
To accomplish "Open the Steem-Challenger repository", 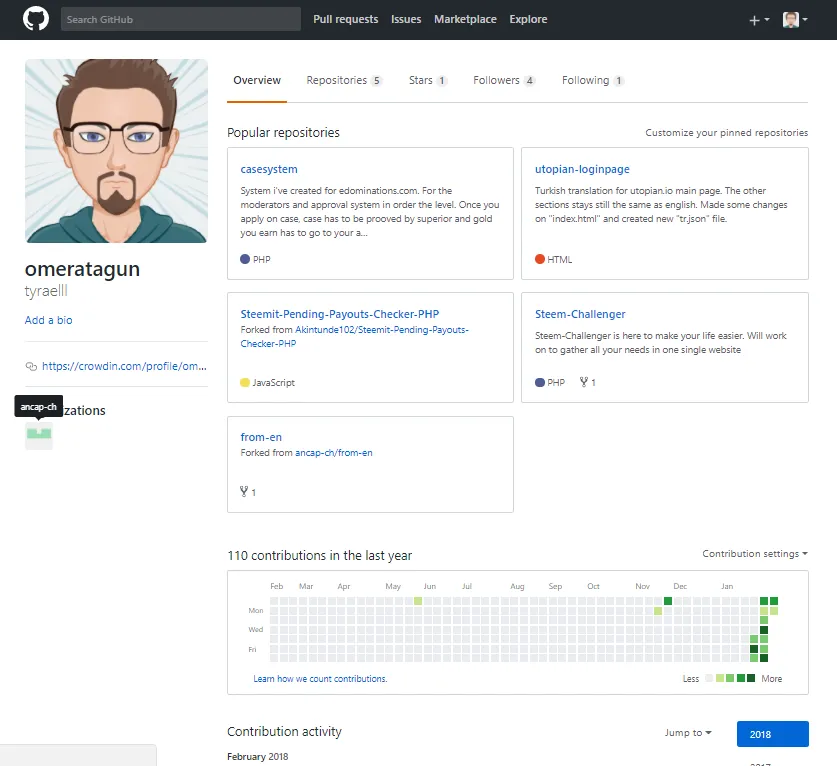I will [x=580, y=314].
